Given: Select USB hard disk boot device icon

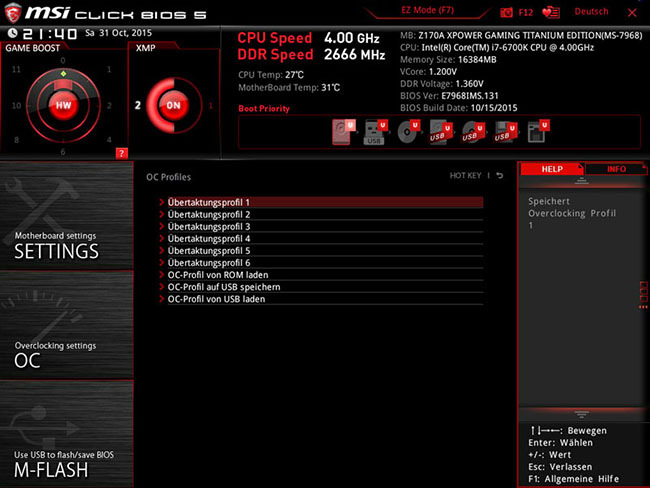Looking at the screenshot, I should 440,132.
